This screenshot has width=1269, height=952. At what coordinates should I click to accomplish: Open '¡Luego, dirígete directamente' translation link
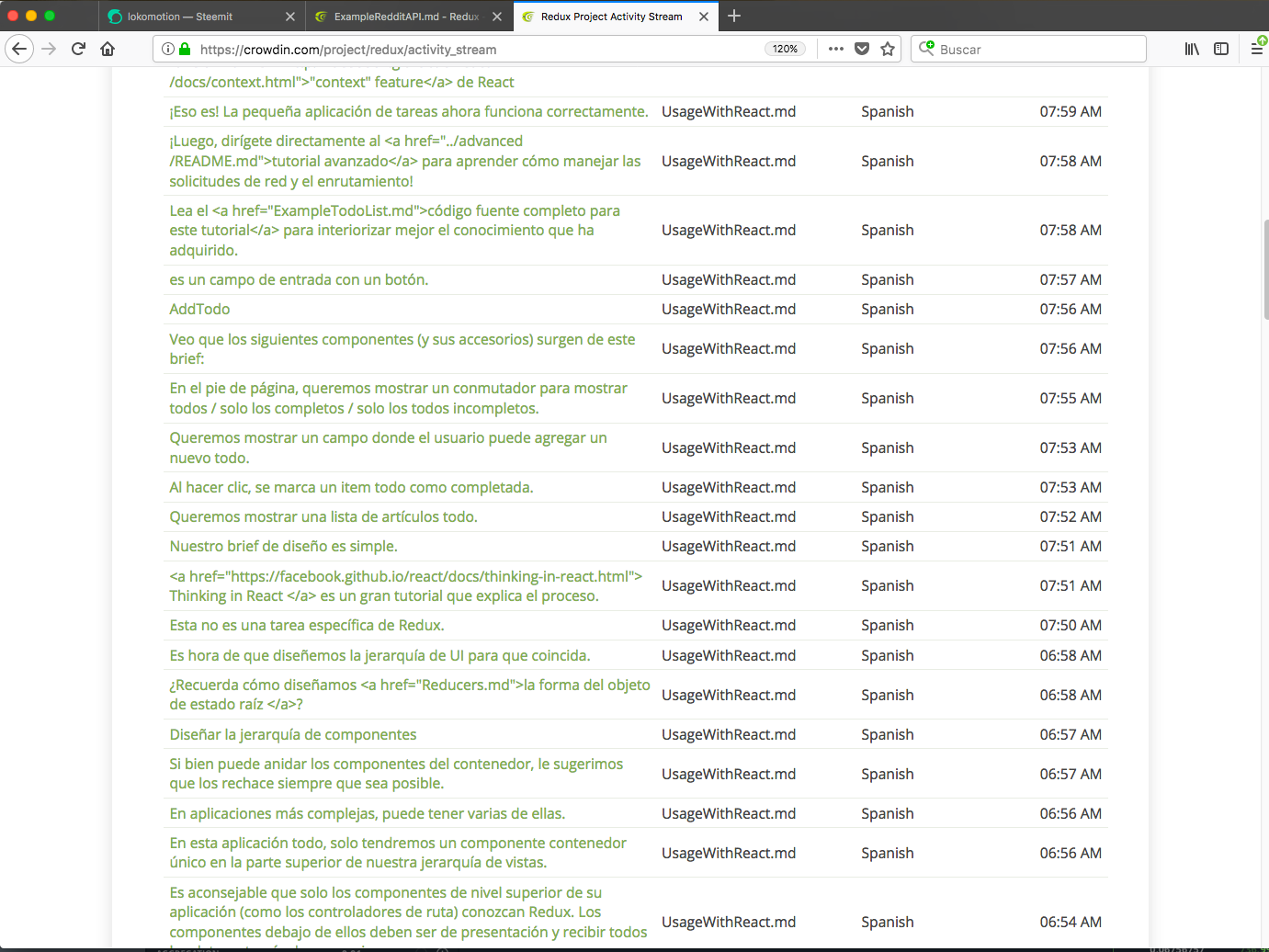(x=405, y=161)
